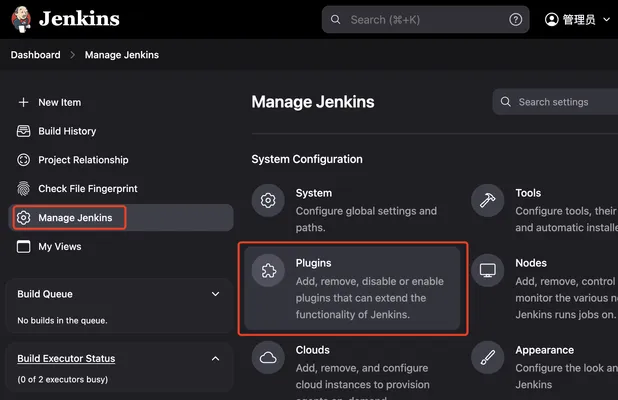Screen dimensions: 618x400
Task: Click the System gear icon
Action: click(x=268, y=200)
